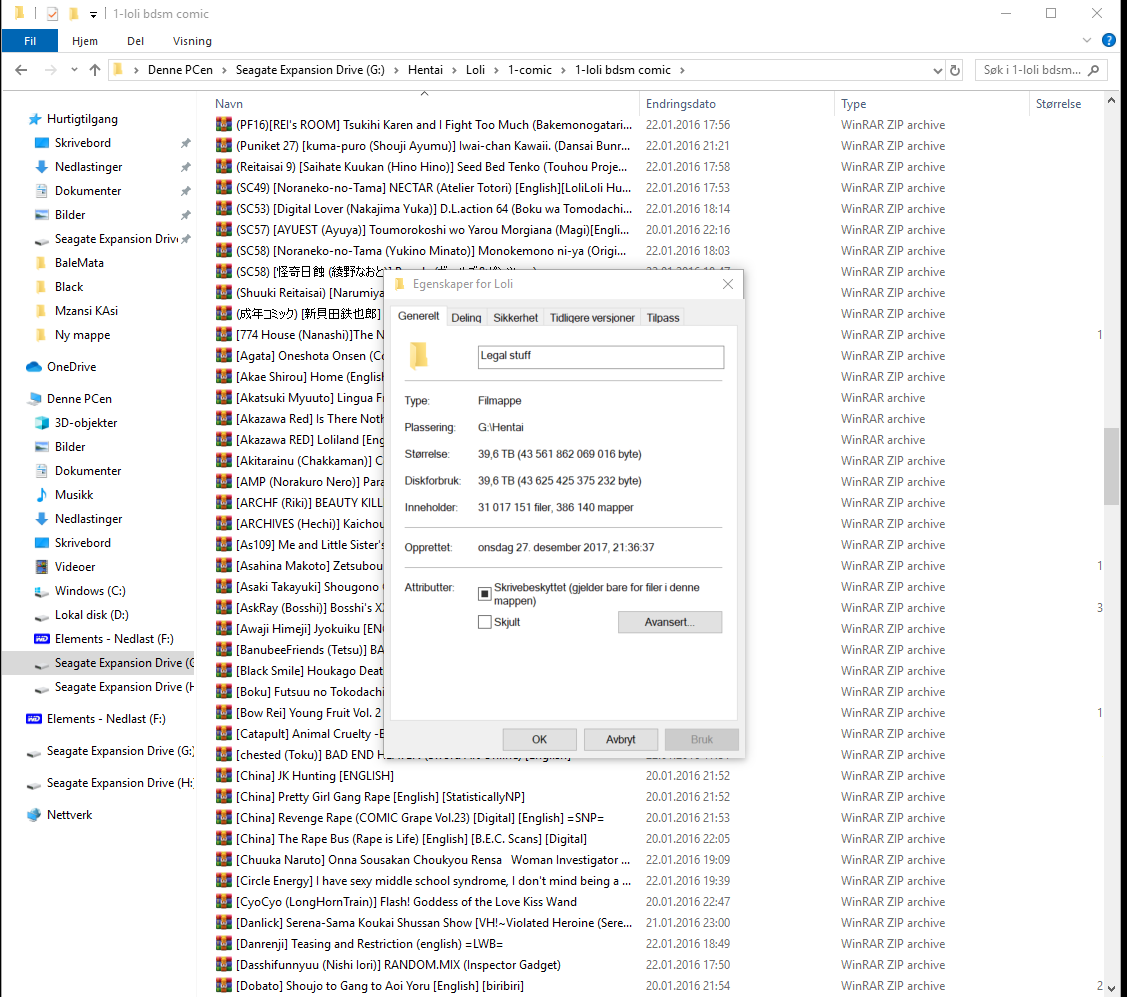Sort by Navn column header

pyautogui.click(x=424, y=104)
